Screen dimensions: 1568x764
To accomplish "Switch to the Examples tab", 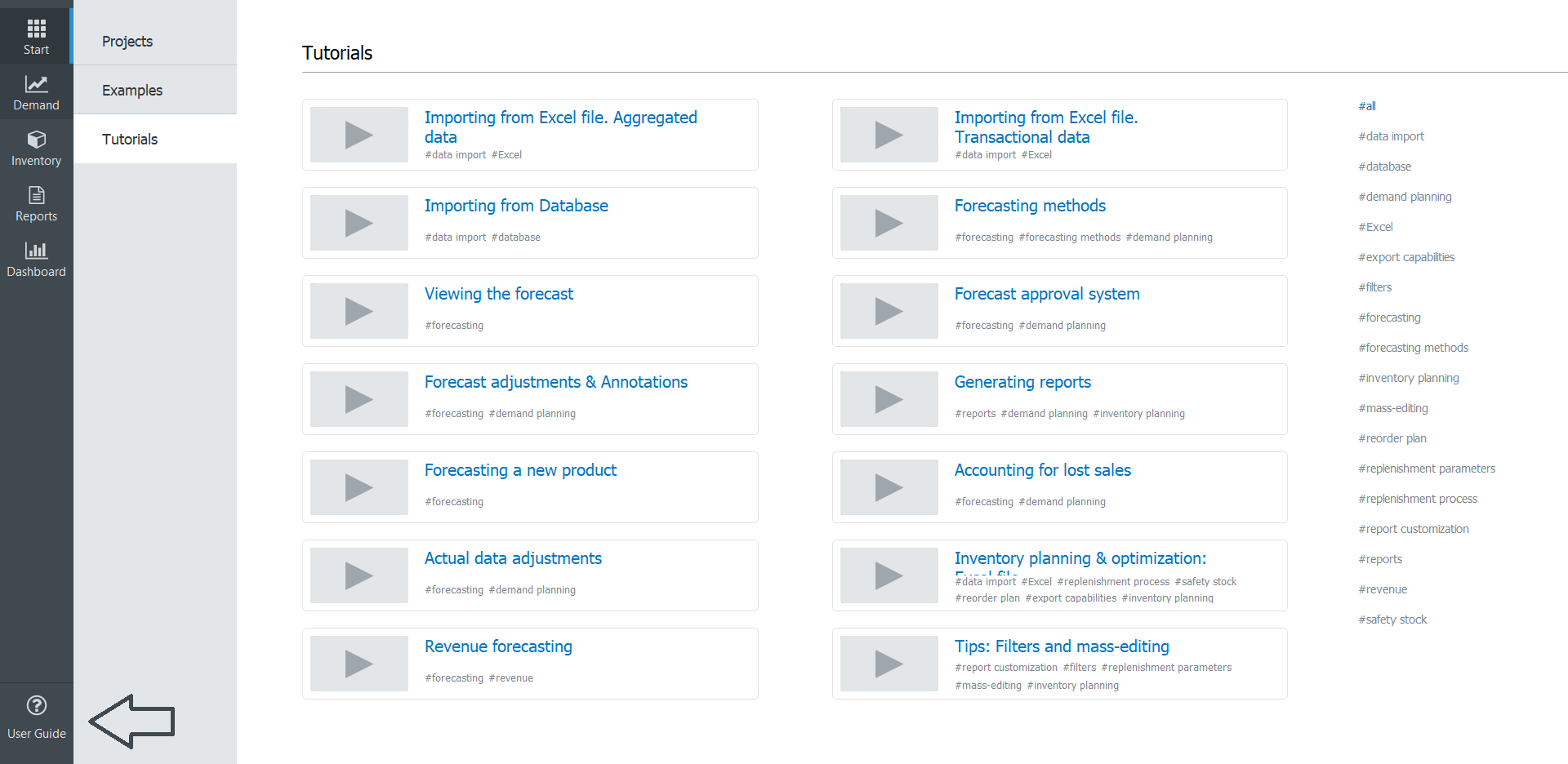I will pos(132,91).
